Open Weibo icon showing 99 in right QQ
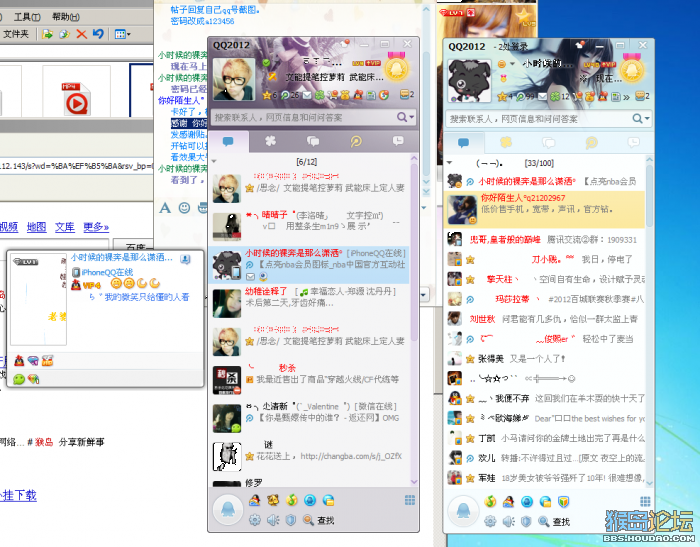700x547 pixels. (x=520, y=96)
